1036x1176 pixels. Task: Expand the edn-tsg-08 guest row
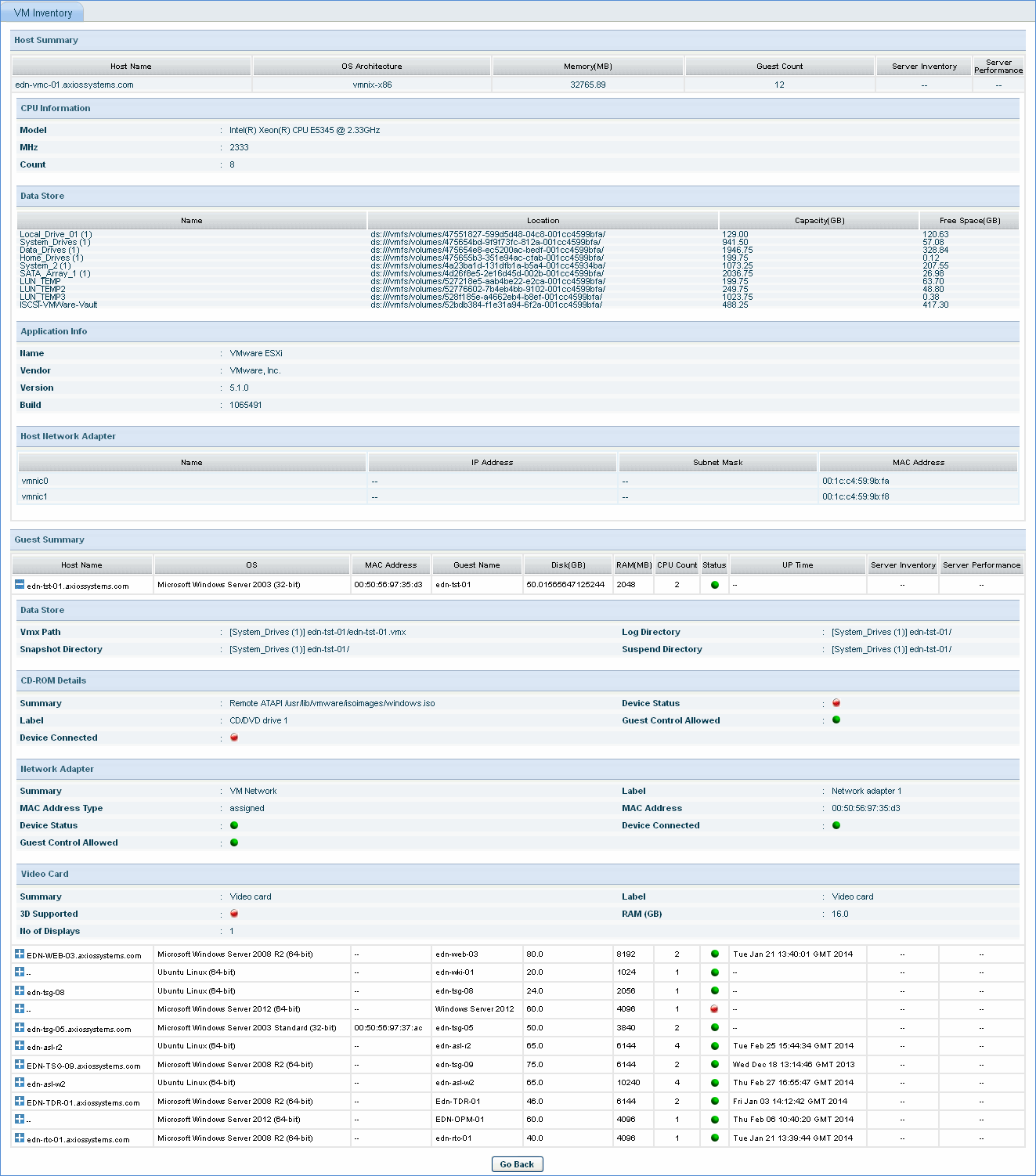20,990
